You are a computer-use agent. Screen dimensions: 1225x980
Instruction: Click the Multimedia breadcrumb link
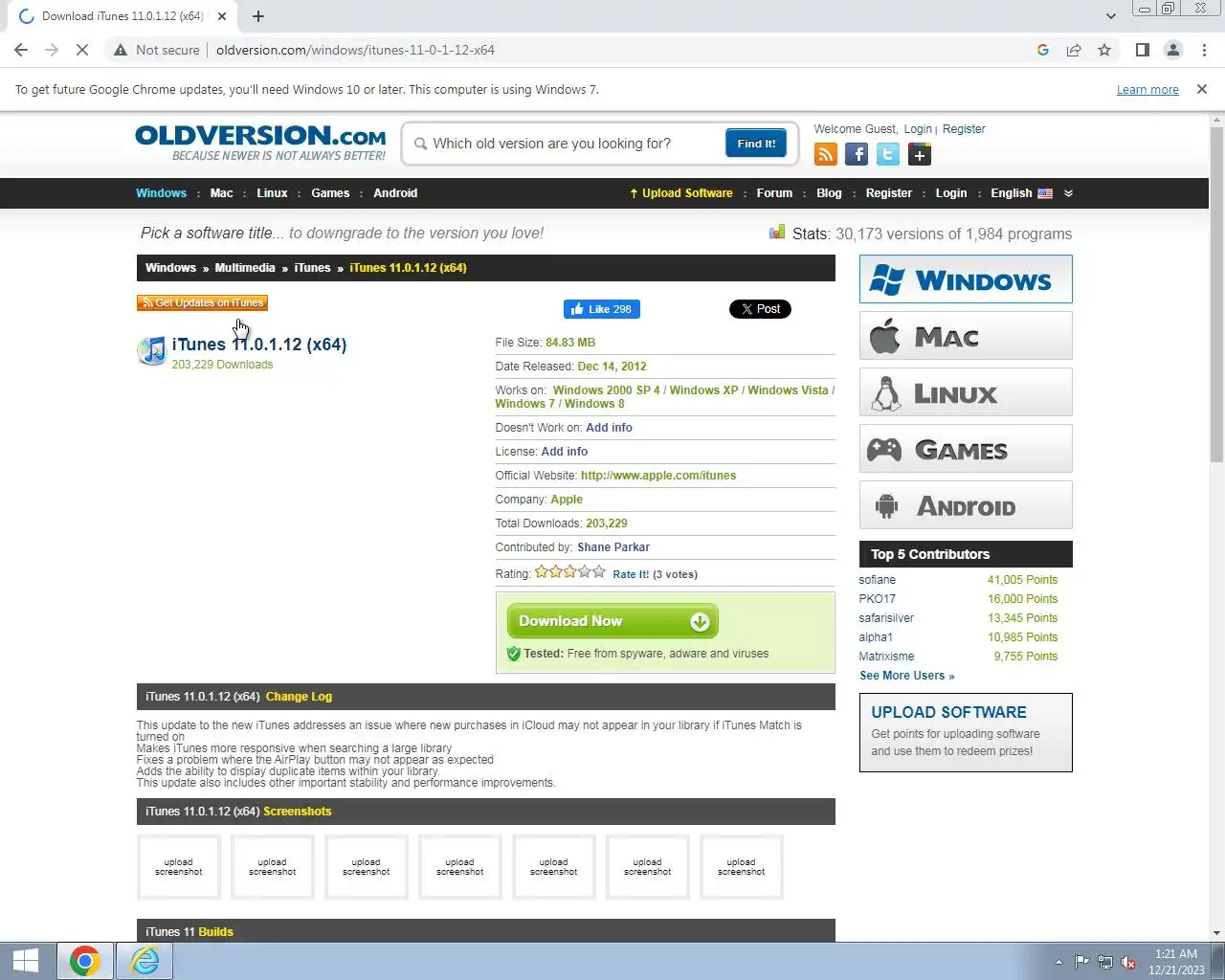(245, 268)
